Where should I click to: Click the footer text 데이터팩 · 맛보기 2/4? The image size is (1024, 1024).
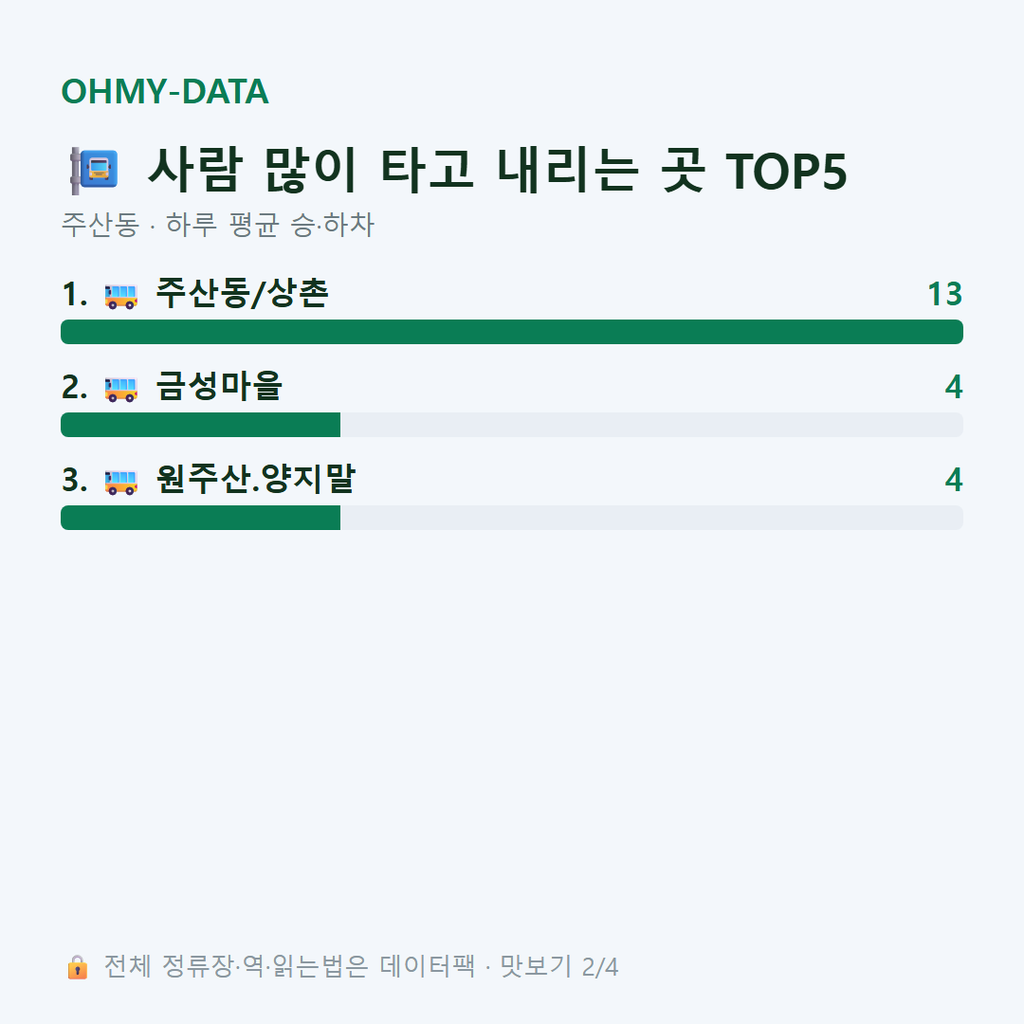click(x=499, y=967)
